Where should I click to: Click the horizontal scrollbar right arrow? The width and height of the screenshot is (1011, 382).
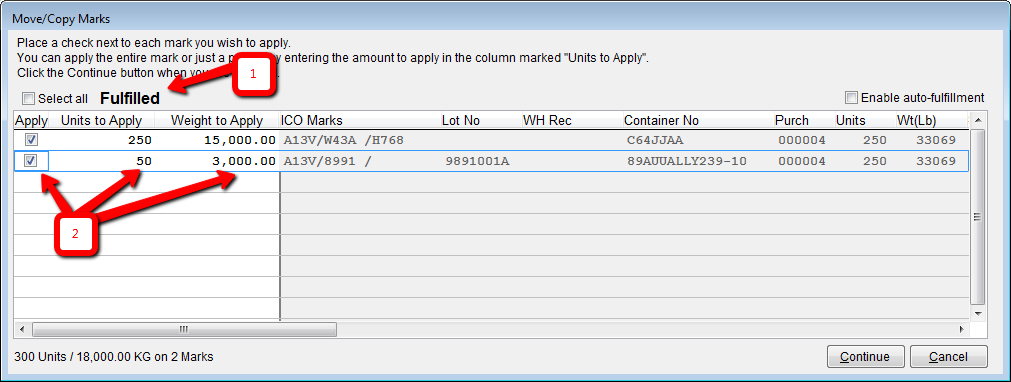tap(961, 329)
